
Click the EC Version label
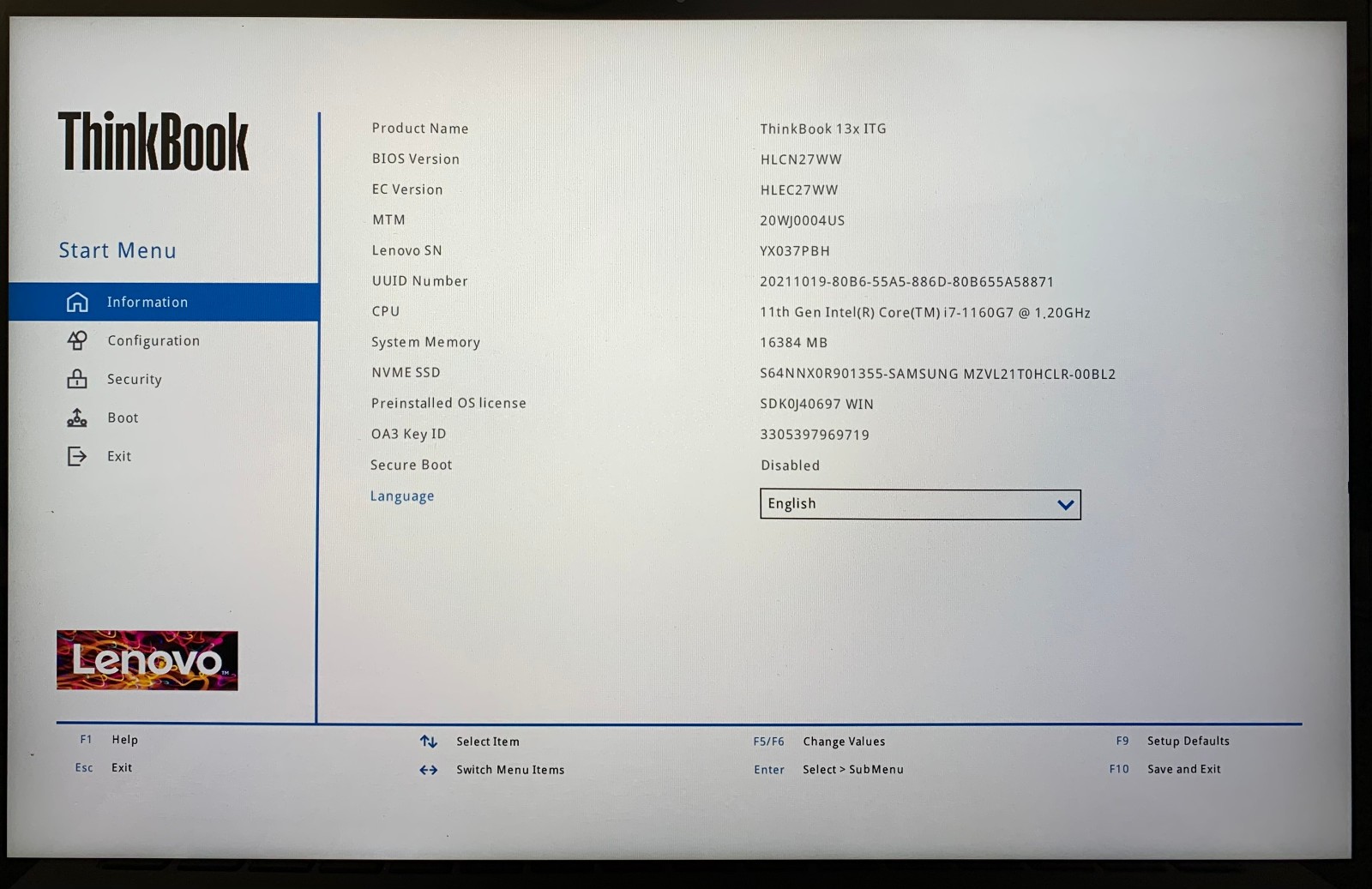(x=407, y=189)
